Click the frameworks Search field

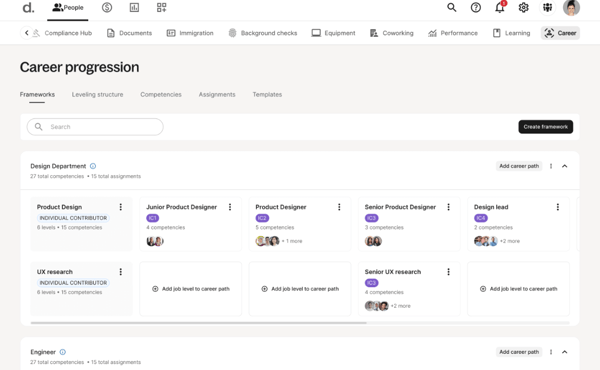95,127
